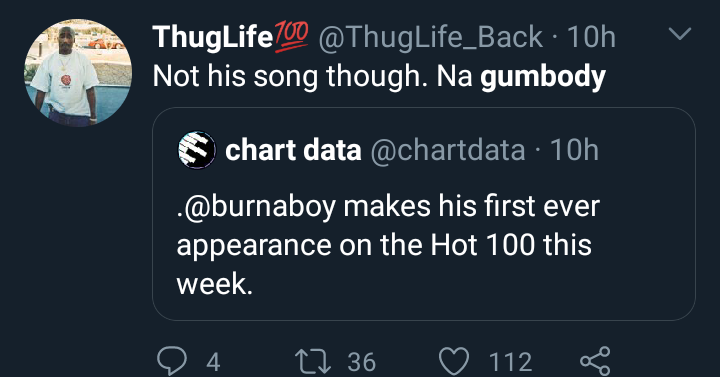
Task: Click the ThugLife display name
Action: (x=213, y=37)
